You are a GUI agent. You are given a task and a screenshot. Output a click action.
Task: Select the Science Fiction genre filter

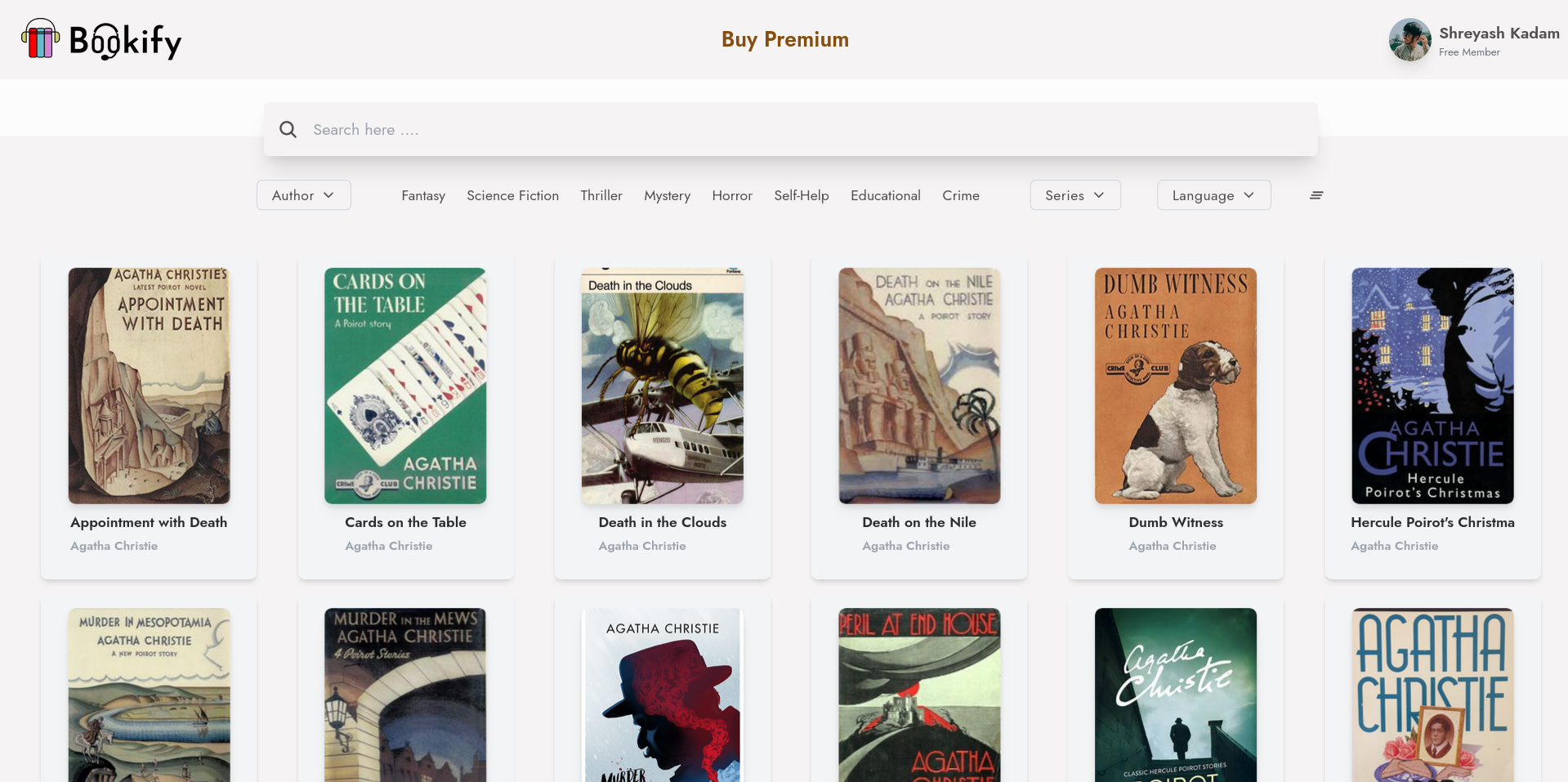tap(513, 195)
